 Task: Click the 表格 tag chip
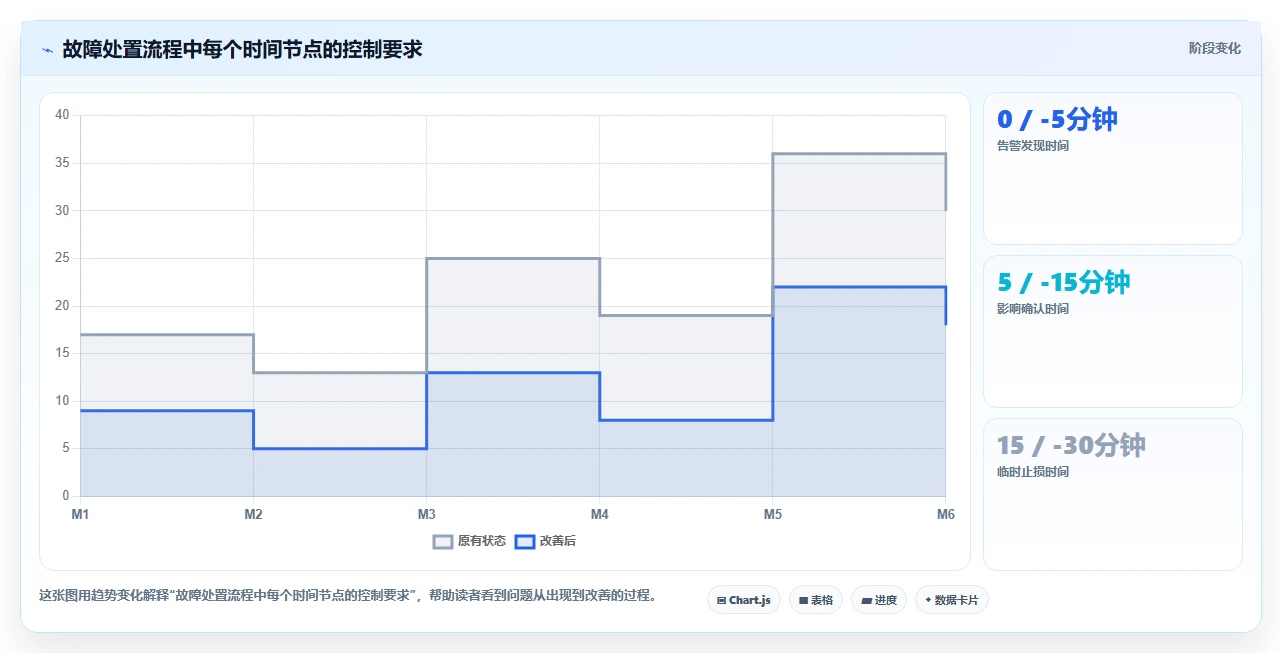816,600
